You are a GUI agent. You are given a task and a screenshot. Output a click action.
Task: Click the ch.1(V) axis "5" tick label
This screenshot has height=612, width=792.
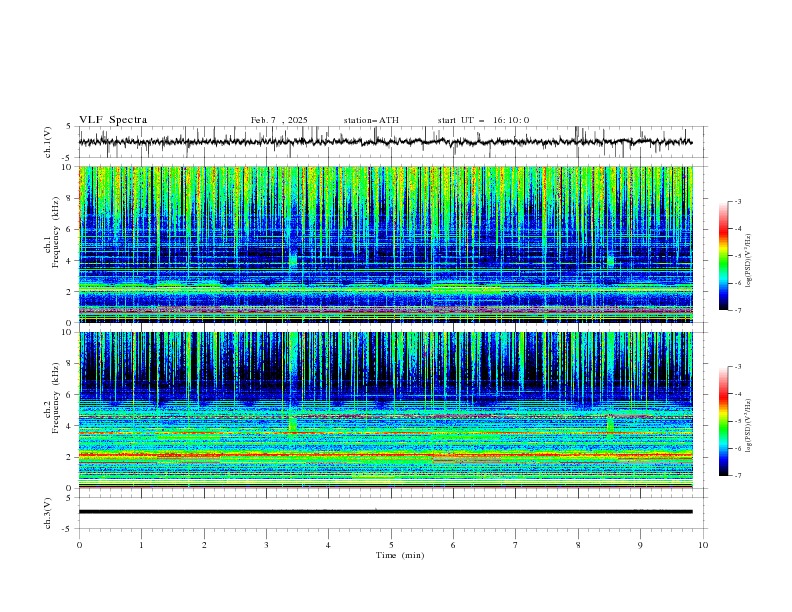(x=69, y=127)
